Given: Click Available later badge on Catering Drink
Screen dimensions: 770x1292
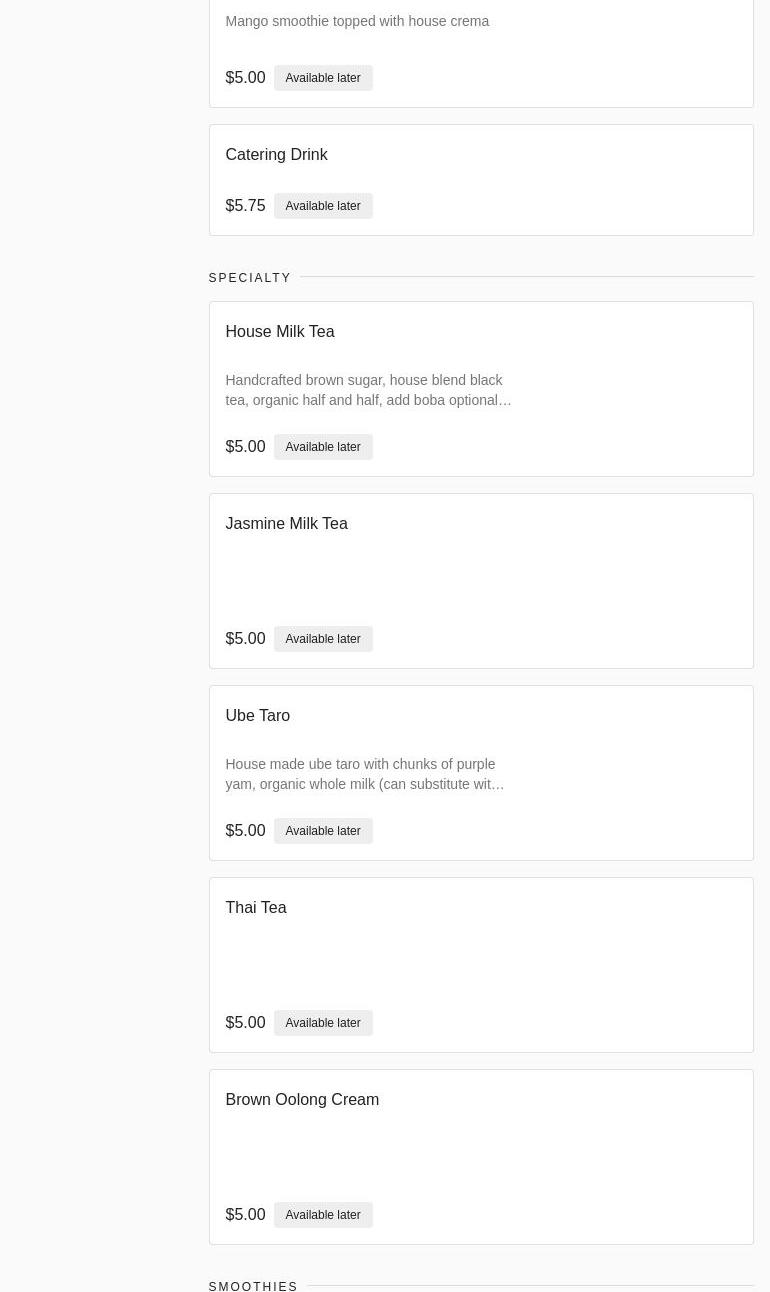Looking at the screenshot, I should [323, 206].
